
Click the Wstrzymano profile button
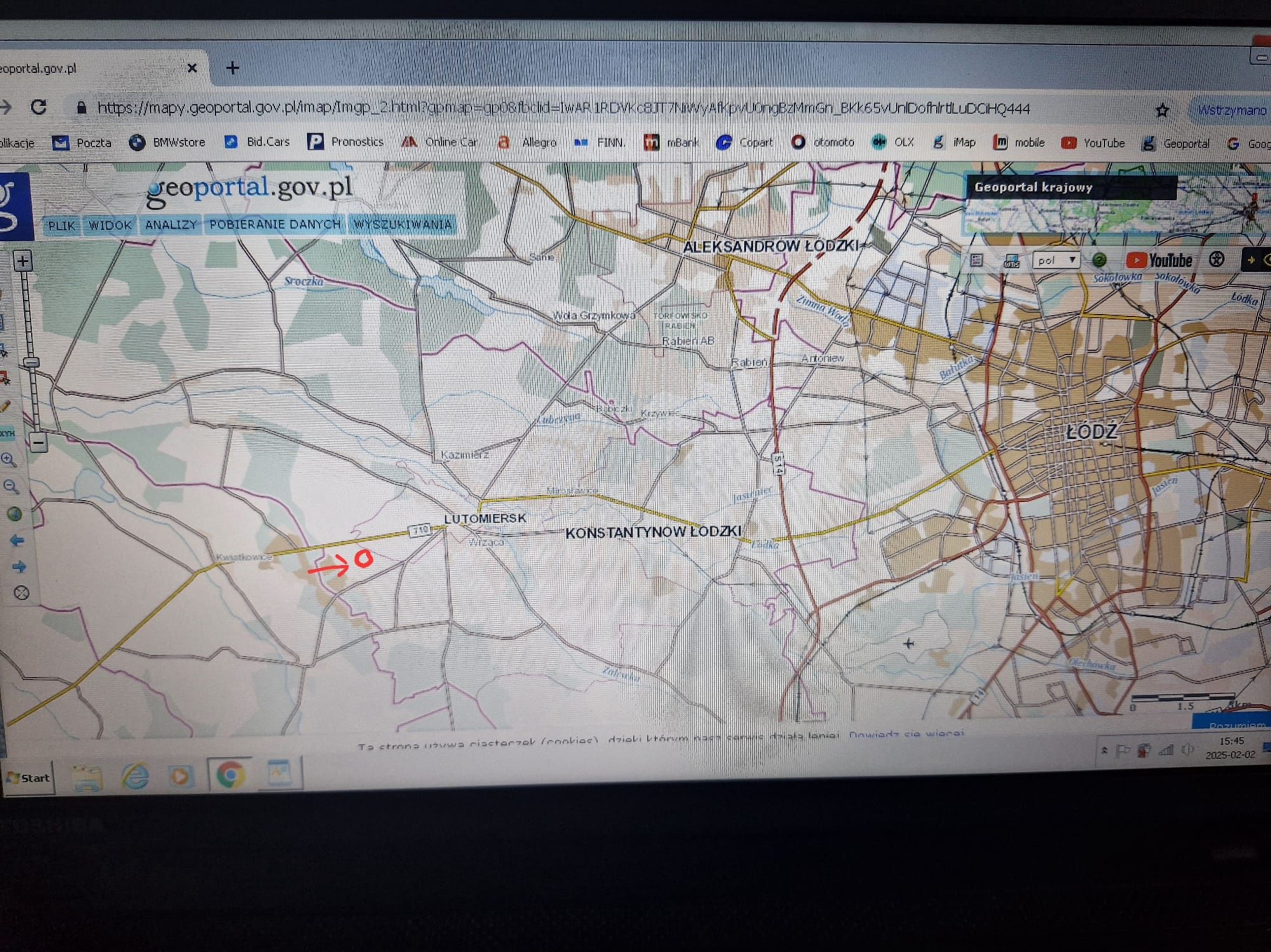(1231, 110)
